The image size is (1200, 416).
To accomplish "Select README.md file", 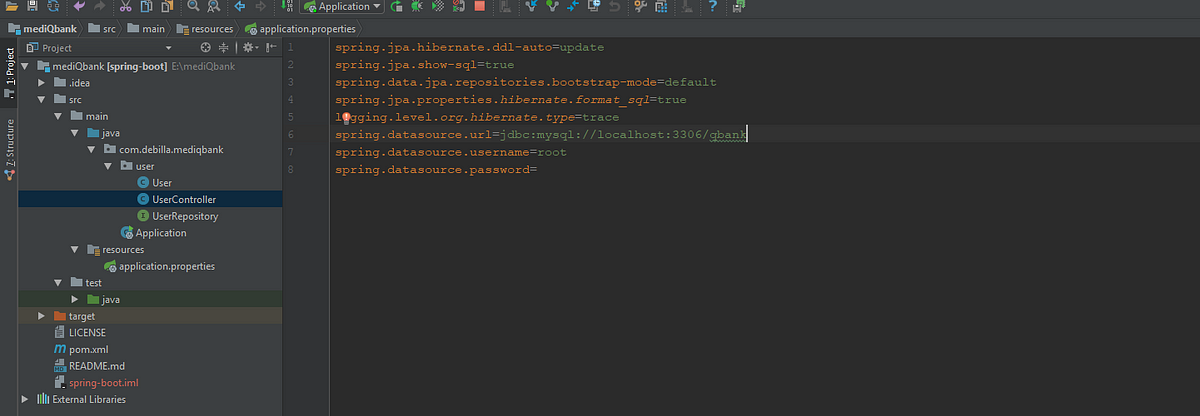I will [88, 366].
